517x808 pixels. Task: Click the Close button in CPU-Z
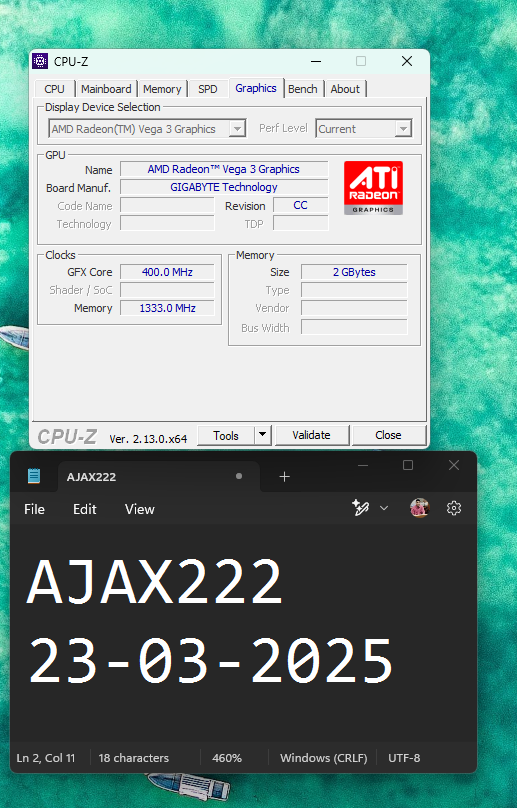click(388, 435)
